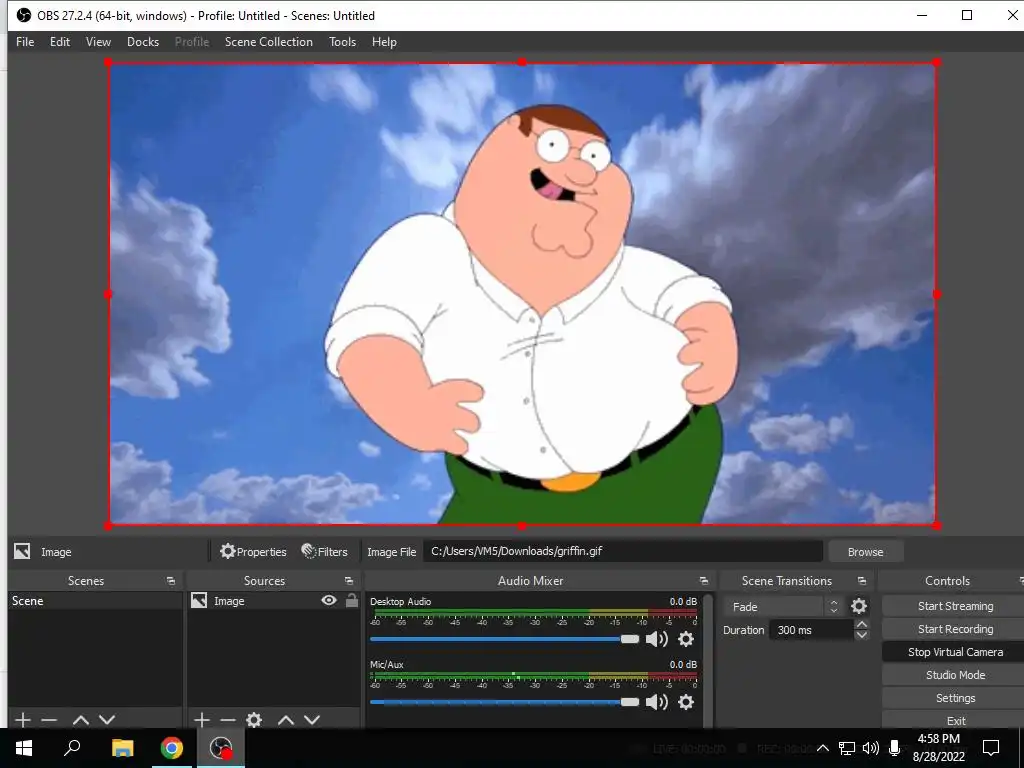Open source properties gear in Sources toolbar
Screen dimensions: 1024x768
254,720
